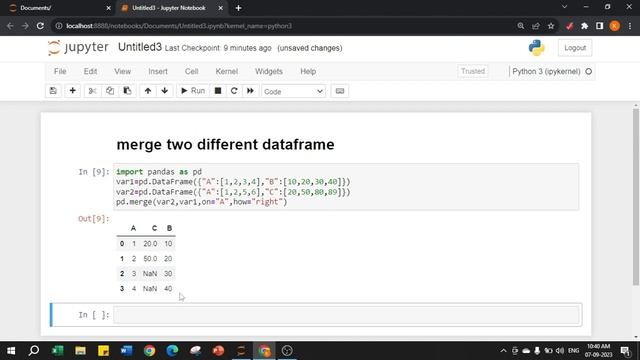Click the Trusted notebook indicator
This screenshot has height=360, width=640.
(473, 71)
